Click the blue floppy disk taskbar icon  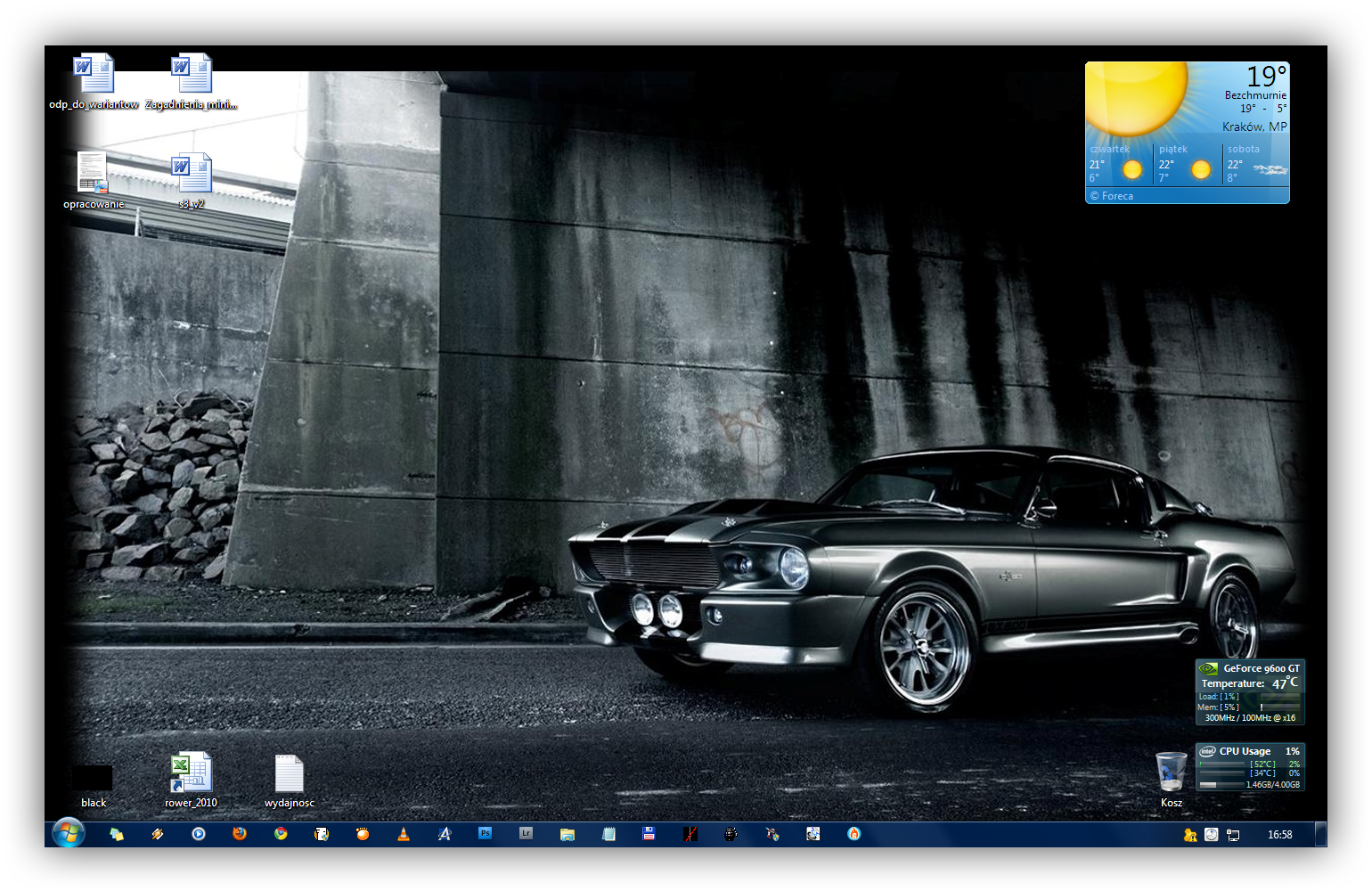point(649,834)
